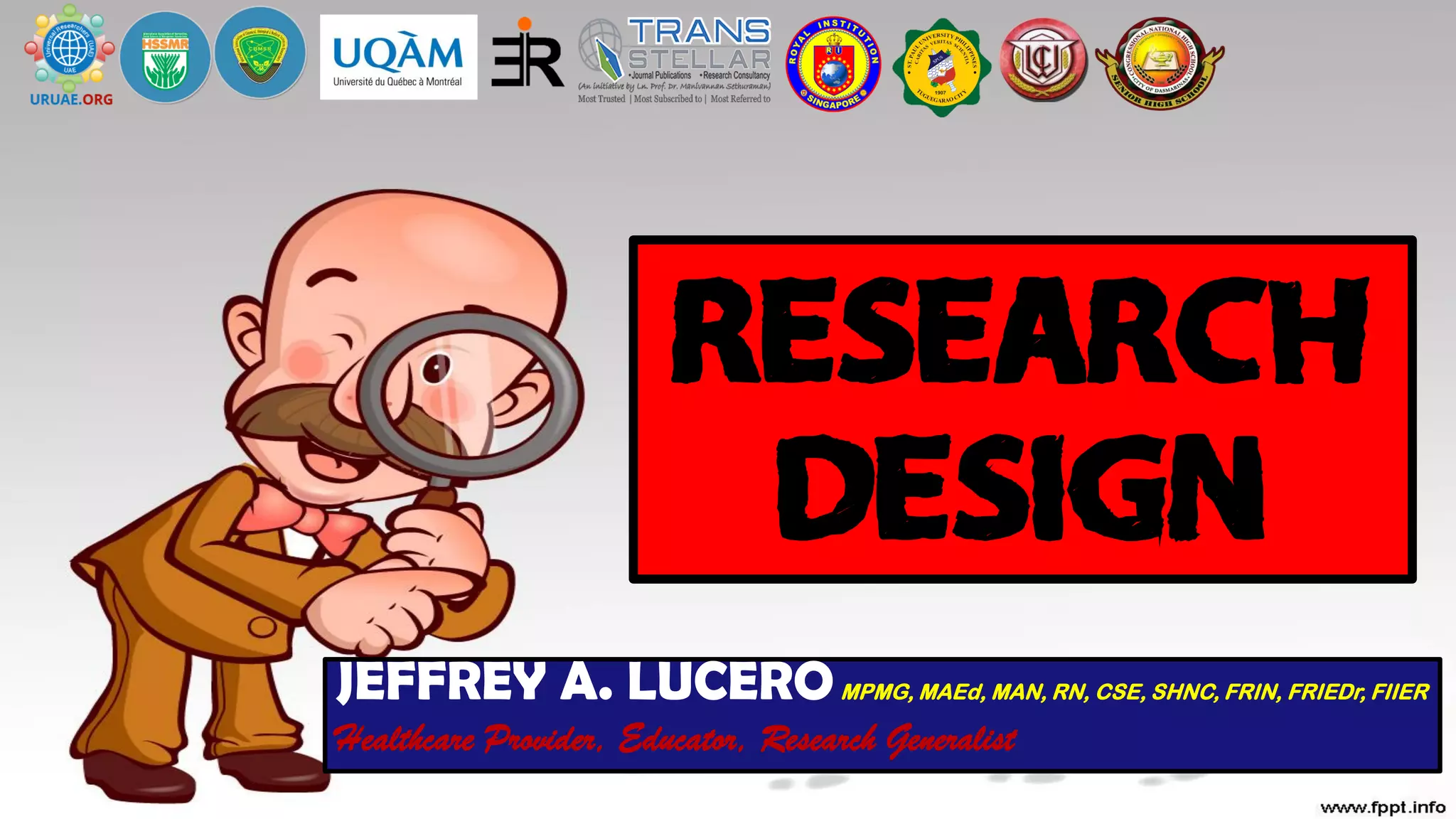Click the UQAM university logo
Viewport: 1456px width, 819px height.
tap(398, 57)
